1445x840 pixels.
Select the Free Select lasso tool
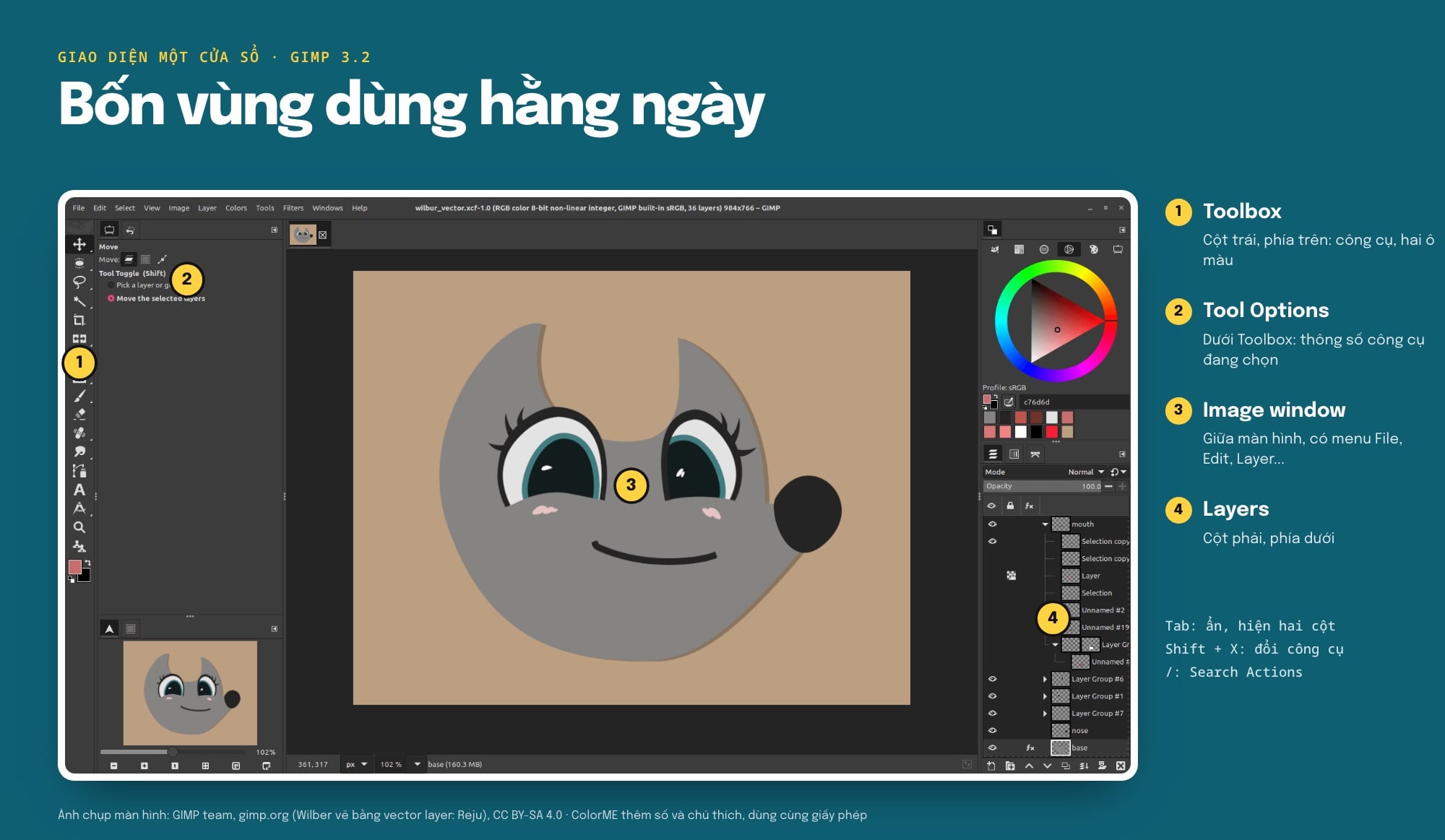79,282
